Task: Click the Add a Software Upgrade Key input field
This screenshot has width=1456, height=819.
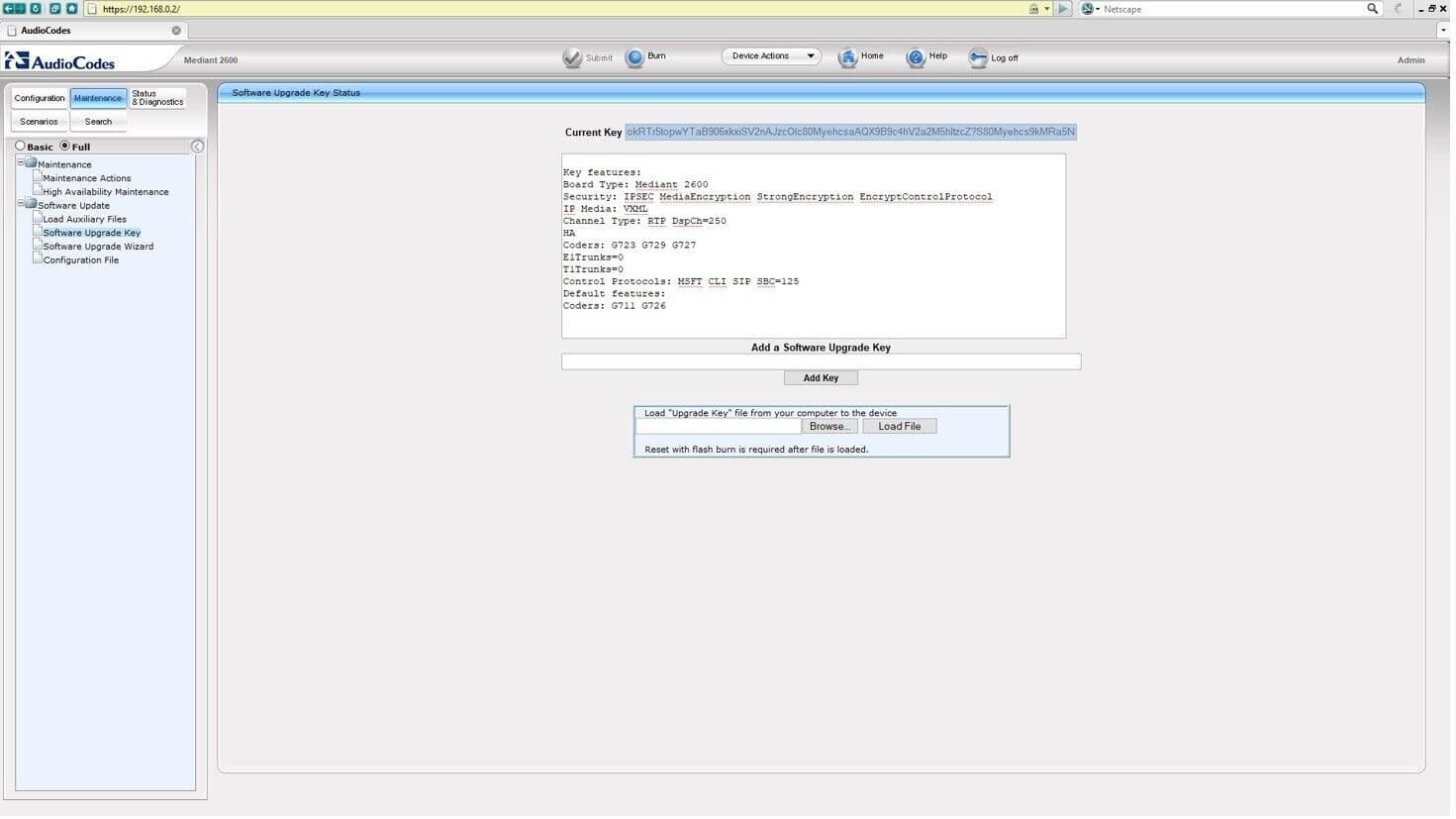Action: click(820, 360)
